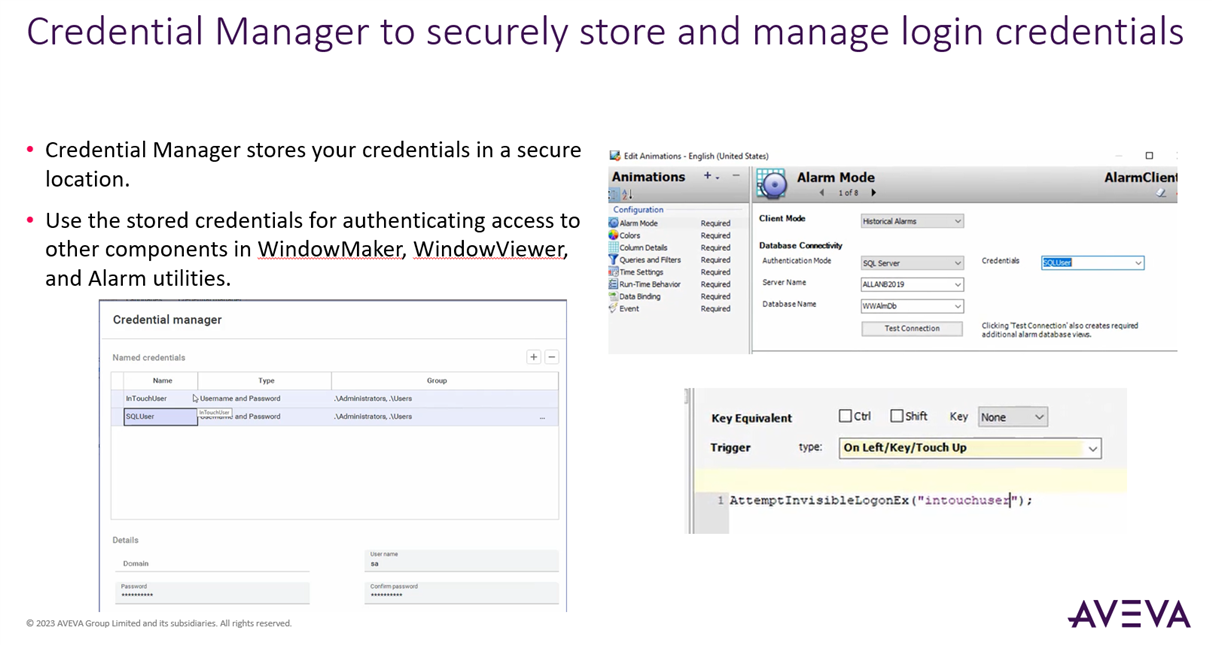This screenshot has height=645, width=1212.
Task: Remove named credential with minus button
Action: click(551, 357)
